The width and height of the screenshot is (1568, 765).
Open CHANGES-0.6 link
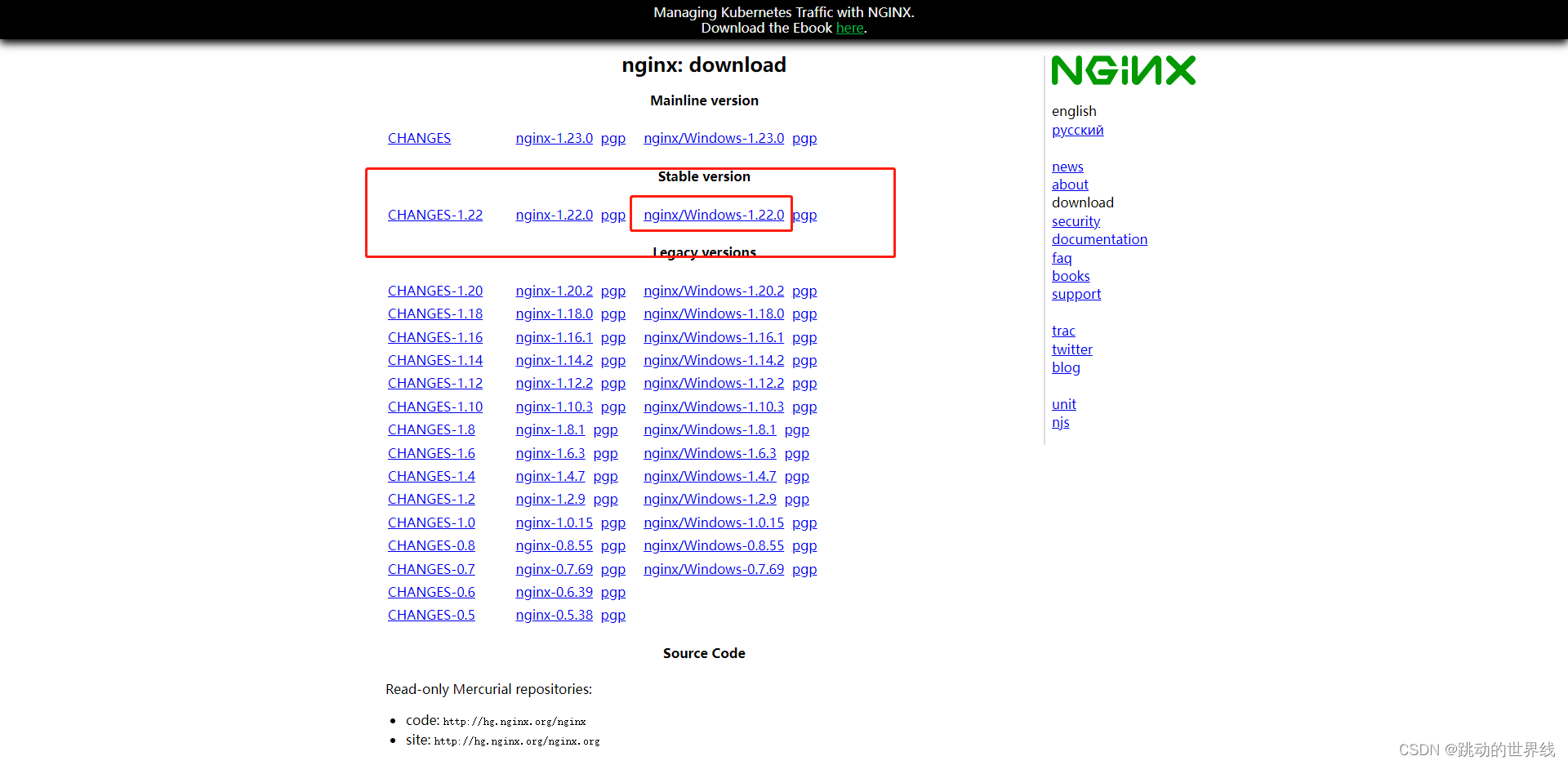431,592
